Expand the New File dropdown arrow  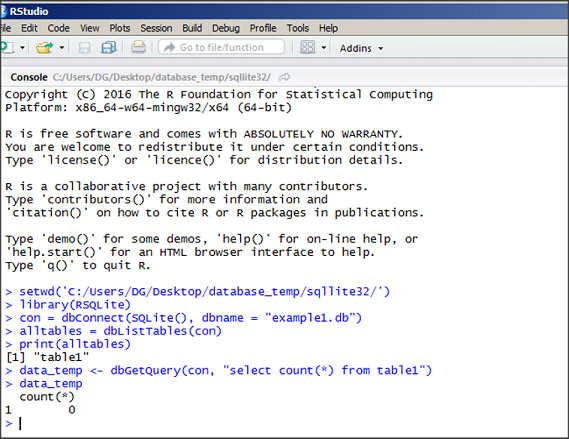click(x=22, y=48)
